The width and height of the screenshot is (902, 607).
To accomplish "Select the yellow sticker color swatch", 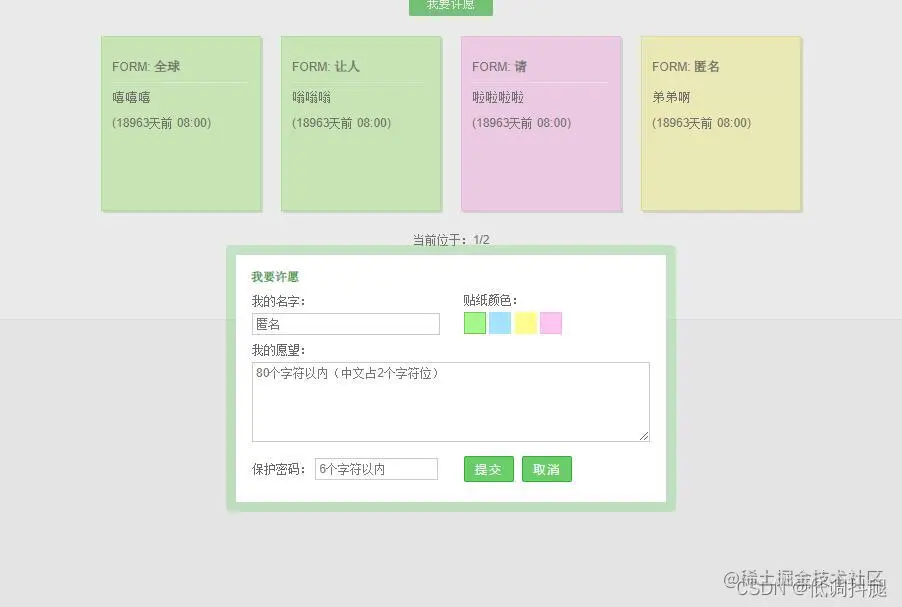I will (524, 322).
